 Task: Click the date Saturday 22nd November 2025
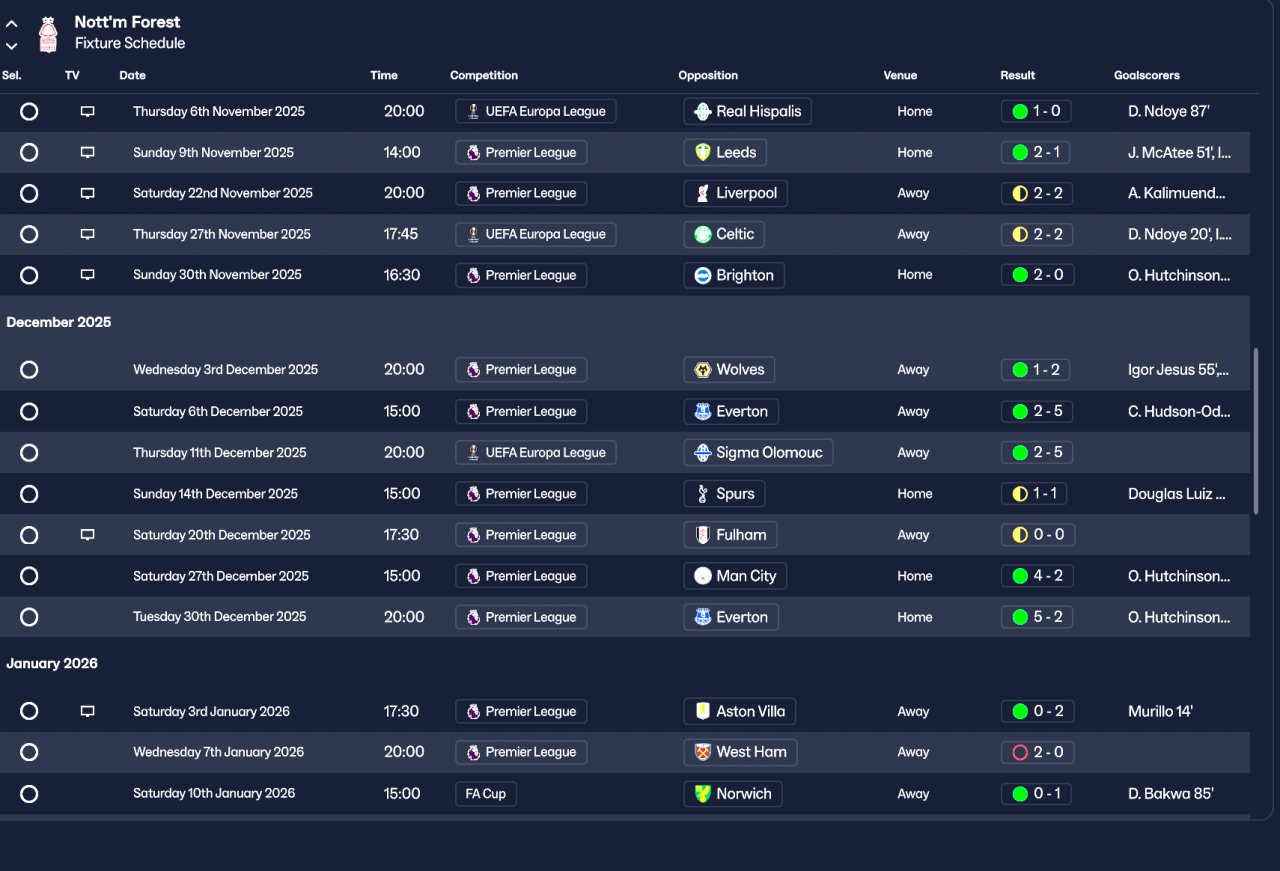223,193
